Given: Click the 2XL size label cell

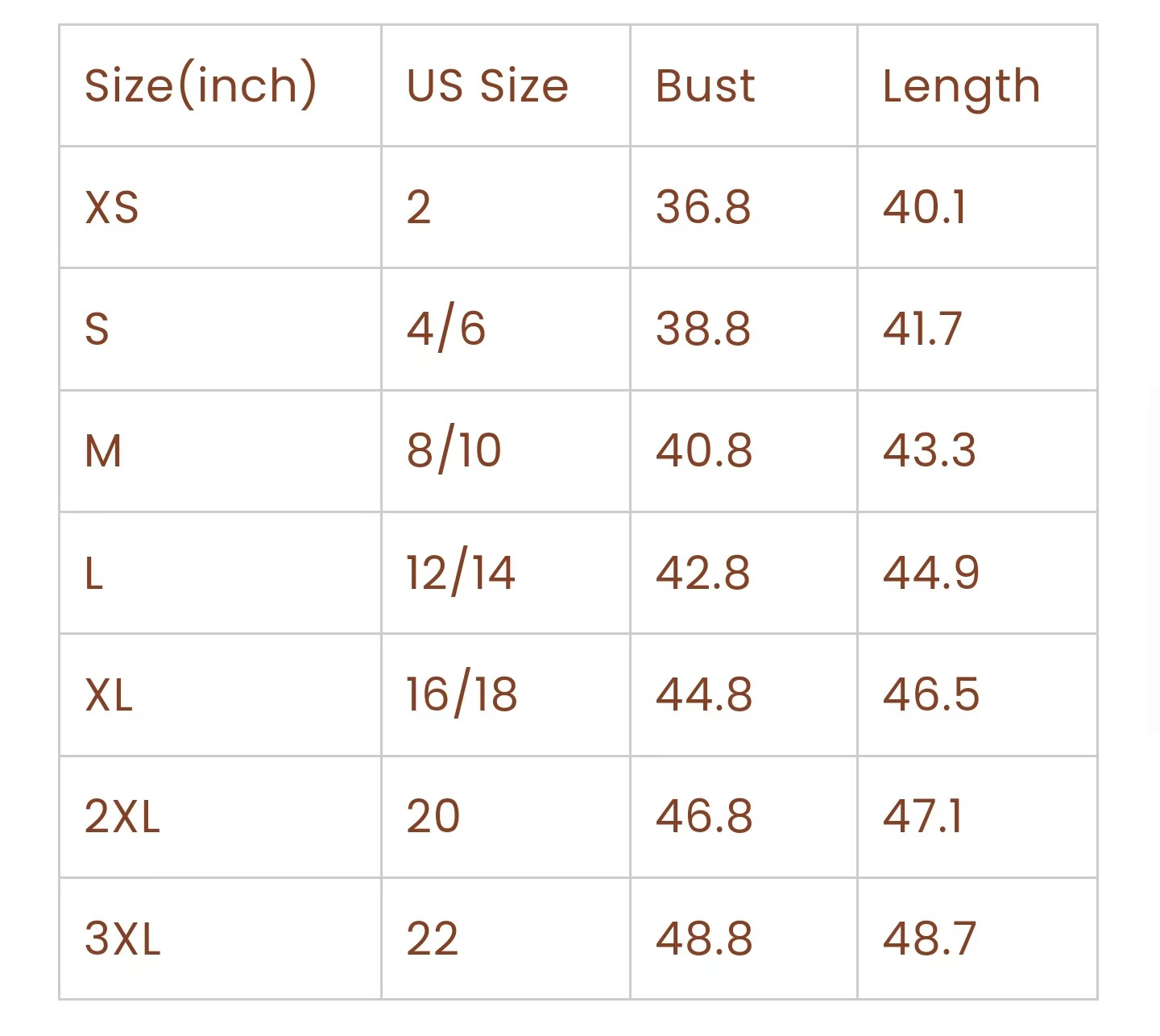Looking at the screenshot, I should click(x=122, y=816).
